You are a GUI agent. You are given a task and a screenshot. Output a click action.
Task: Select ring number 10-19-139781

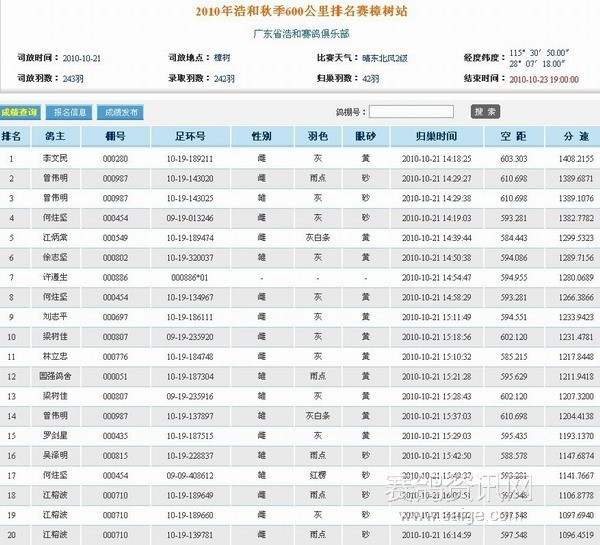pyautogui.click(x=190, y=535)
